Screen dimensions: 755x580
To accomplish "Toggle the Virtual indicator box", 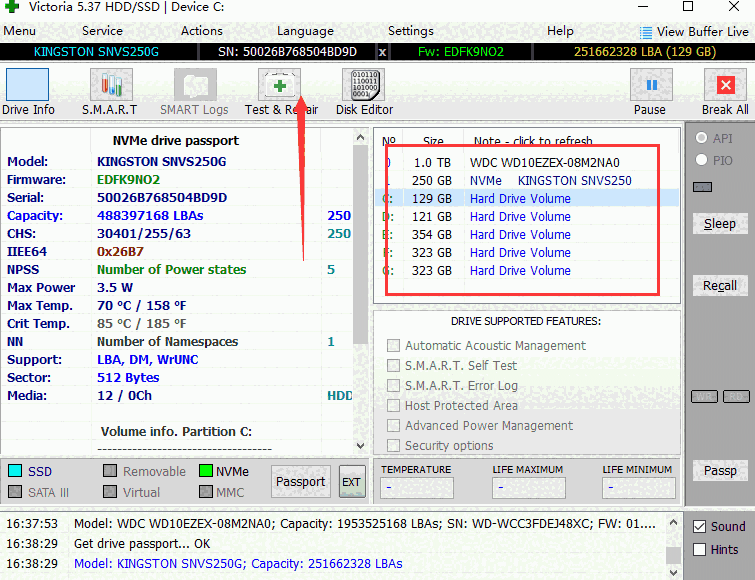I will click(x=110, y=491).
